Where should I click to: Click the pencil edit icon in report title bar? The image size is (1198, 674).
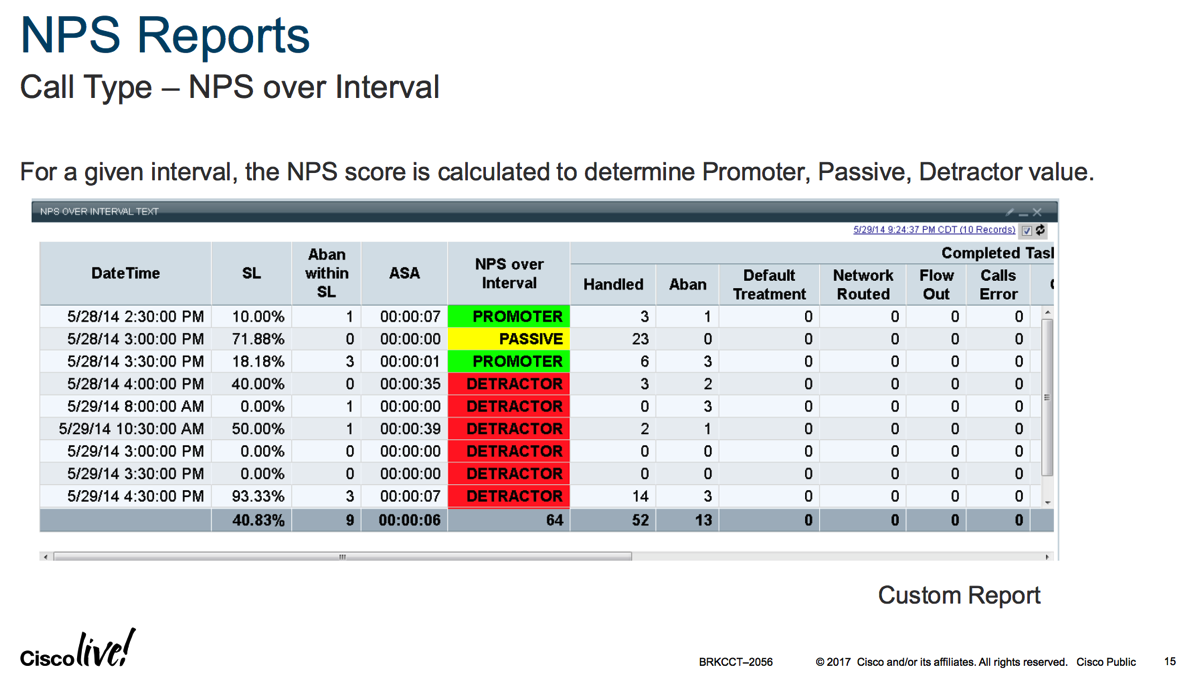[x=1010, y=212]
